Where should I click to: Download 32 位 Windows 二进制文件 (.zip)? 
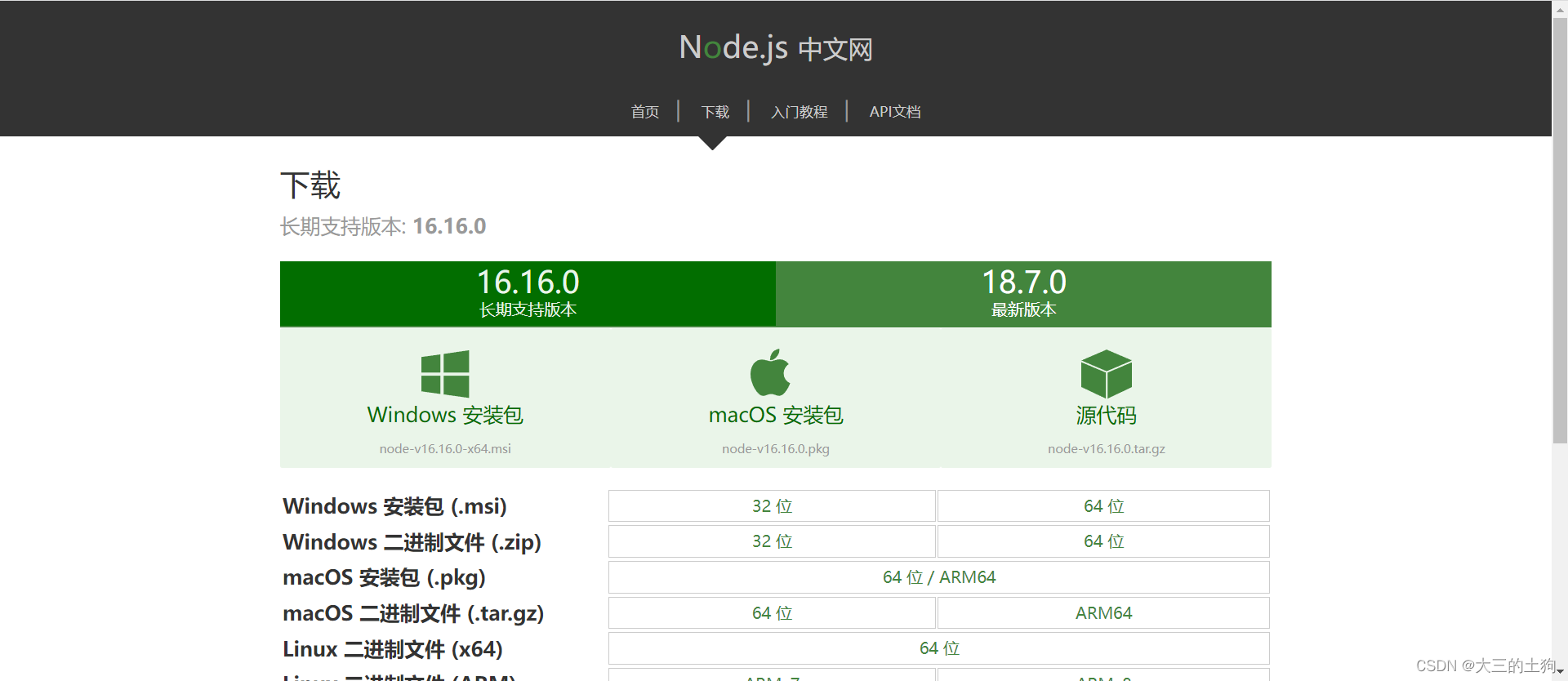pos(772,541)
